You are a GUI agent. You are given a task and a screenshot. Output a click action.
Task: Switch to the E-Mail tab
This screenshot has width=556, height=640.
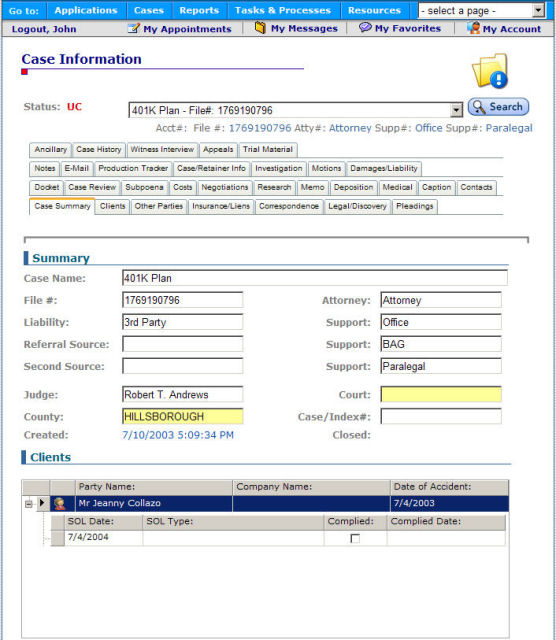tap(76, 168)
